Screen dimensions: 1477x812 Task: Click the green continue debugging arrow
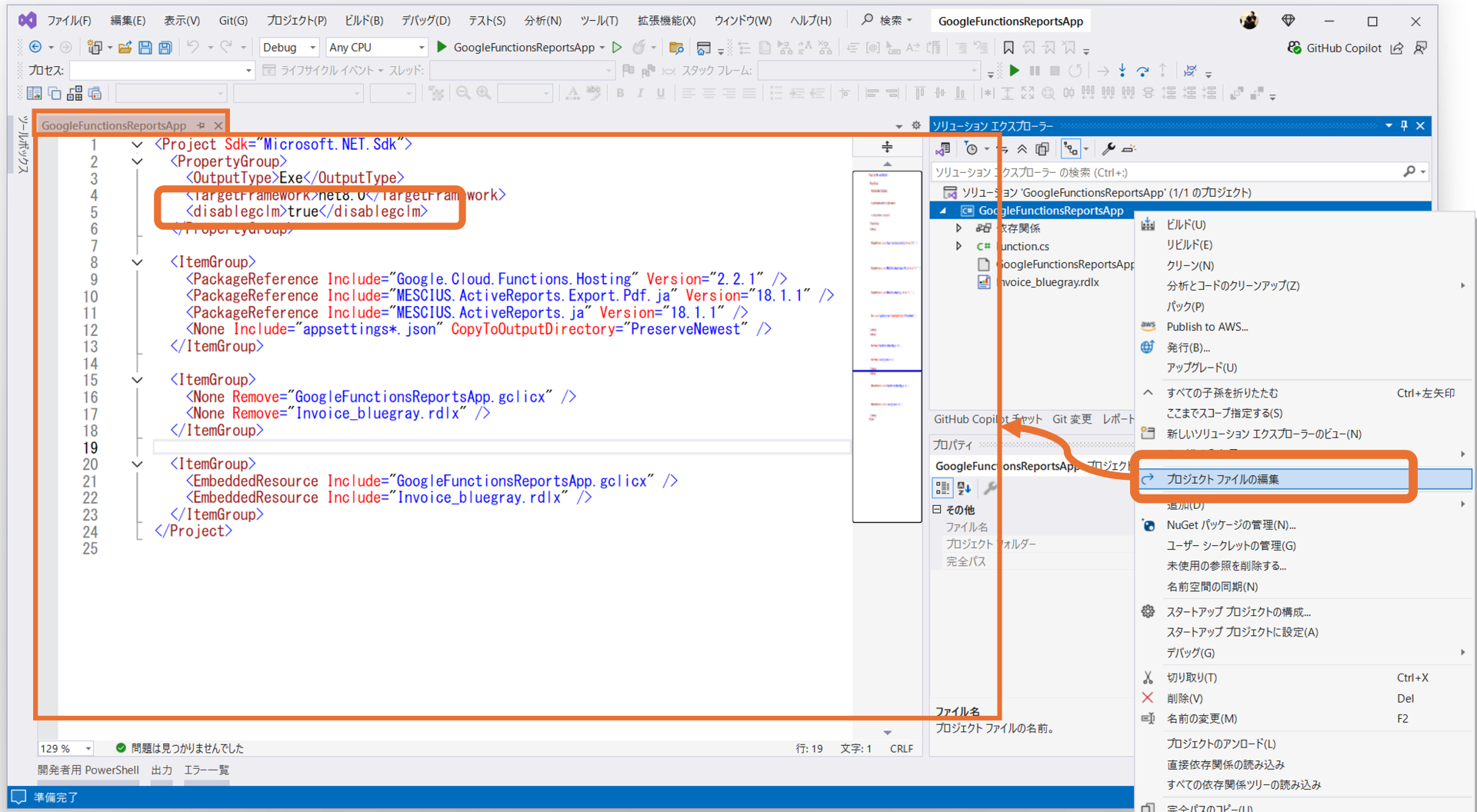(1015, 71)
